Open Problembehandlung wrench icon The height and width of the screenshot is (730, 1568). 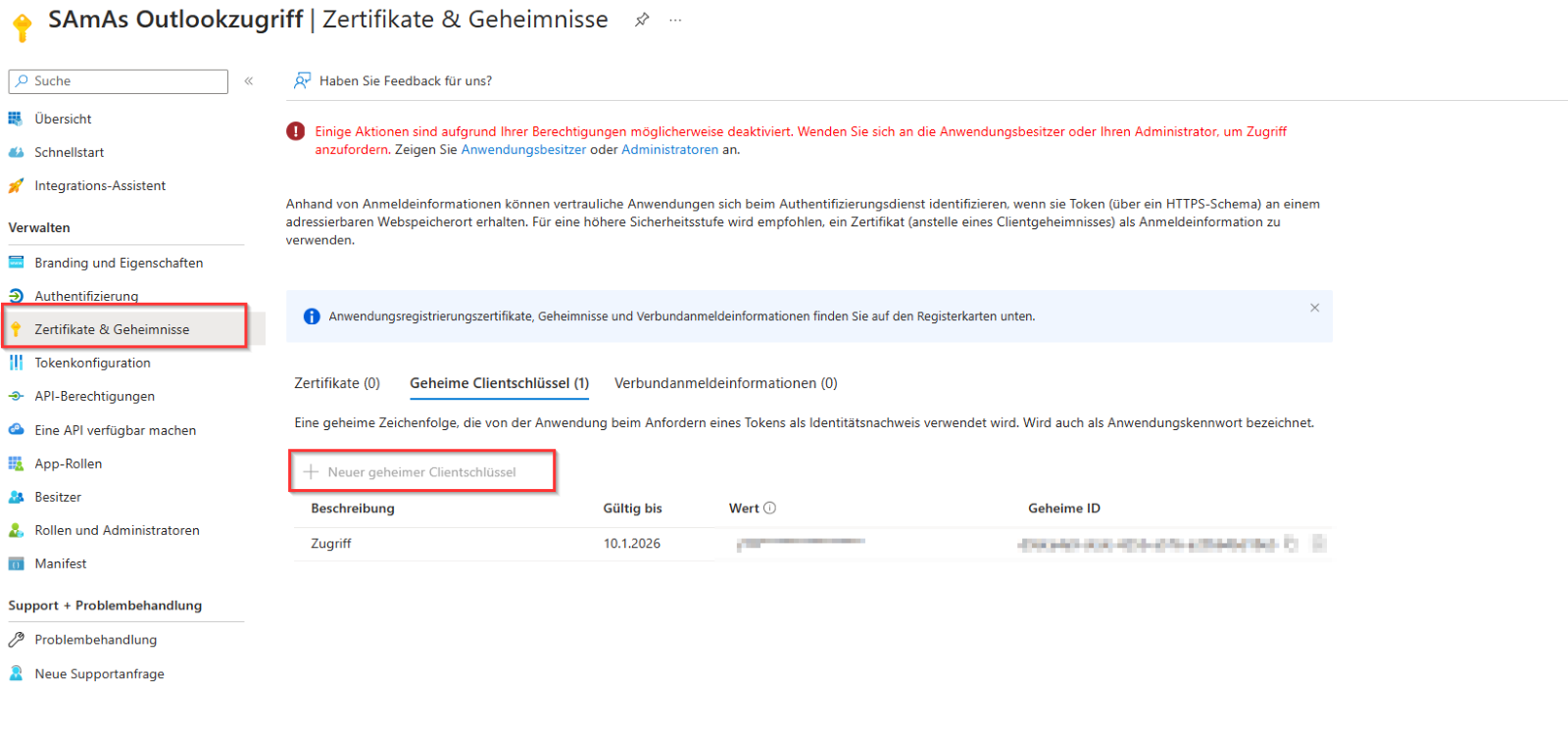point(16,640)
